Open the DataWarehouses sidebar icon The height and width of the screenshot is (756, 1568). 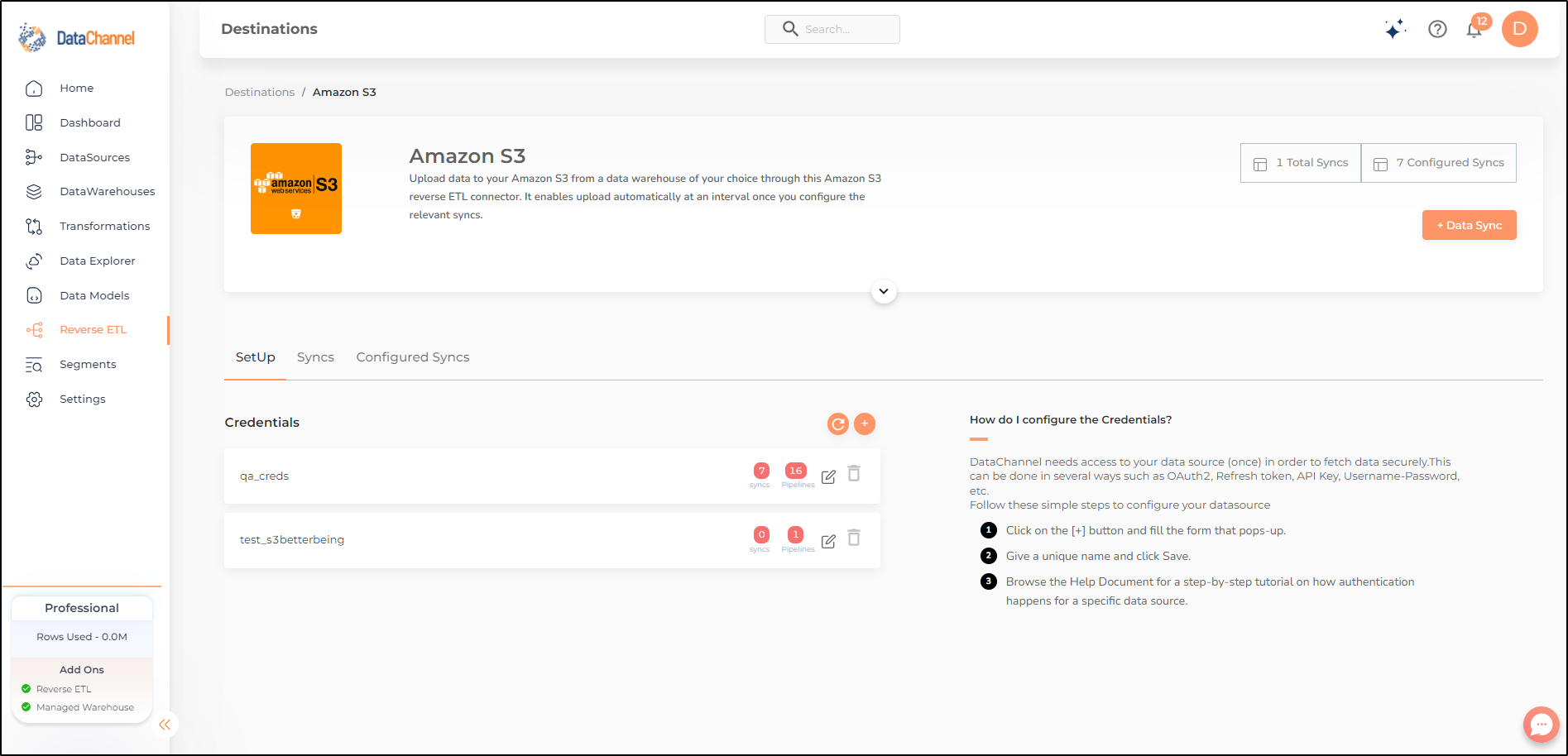(34, 191)
